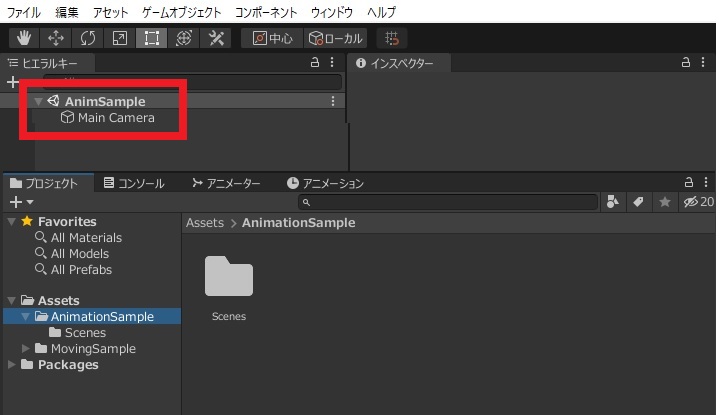Lock the Inspector panel
Screen dimensions: 720x415
[x=686, y=62]
